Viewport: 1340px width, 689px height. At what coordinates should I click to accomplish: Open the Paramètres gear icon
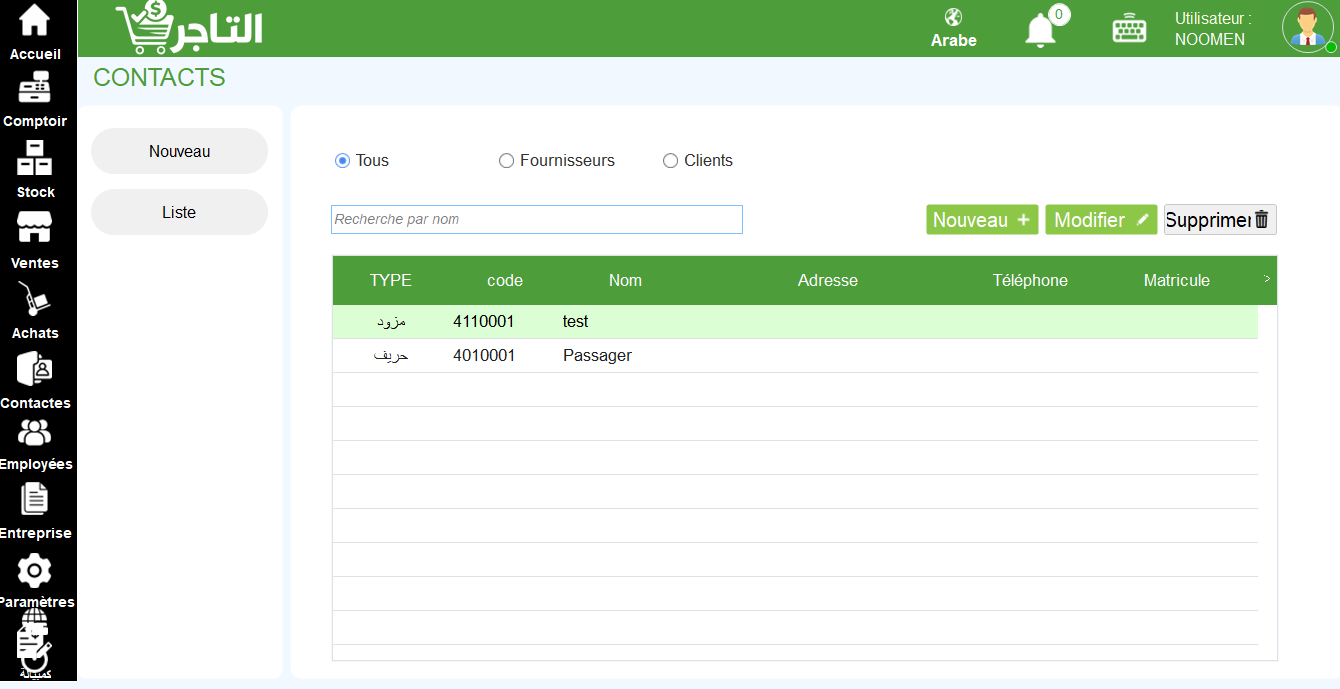tap(35, 570)
